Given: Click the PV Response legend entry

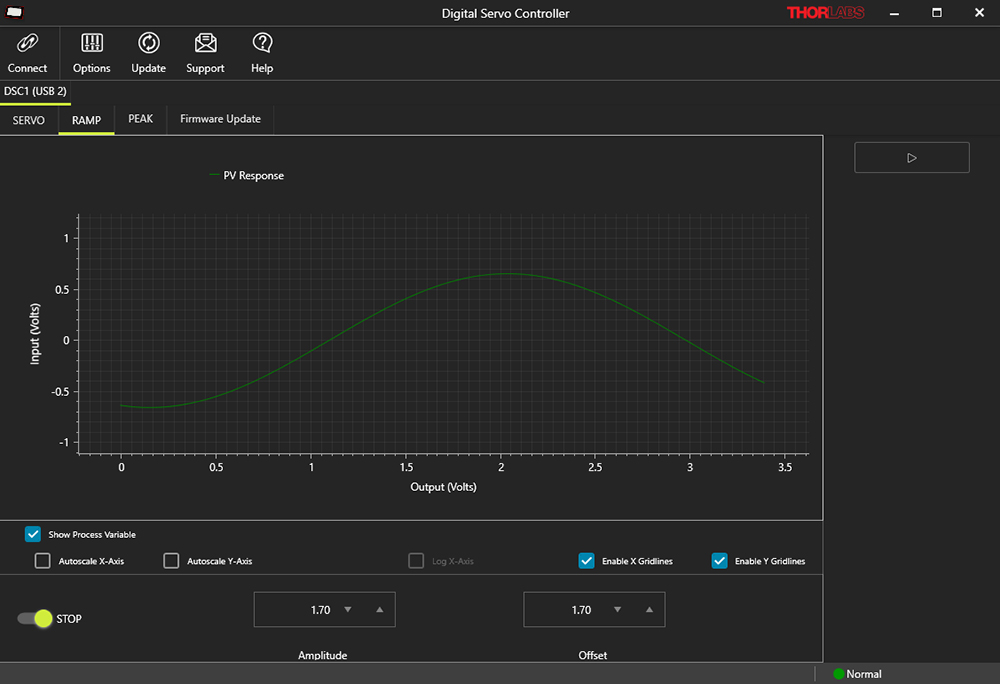Looking at the screenshot, I should pyautogui.click(x=247, y=175).
